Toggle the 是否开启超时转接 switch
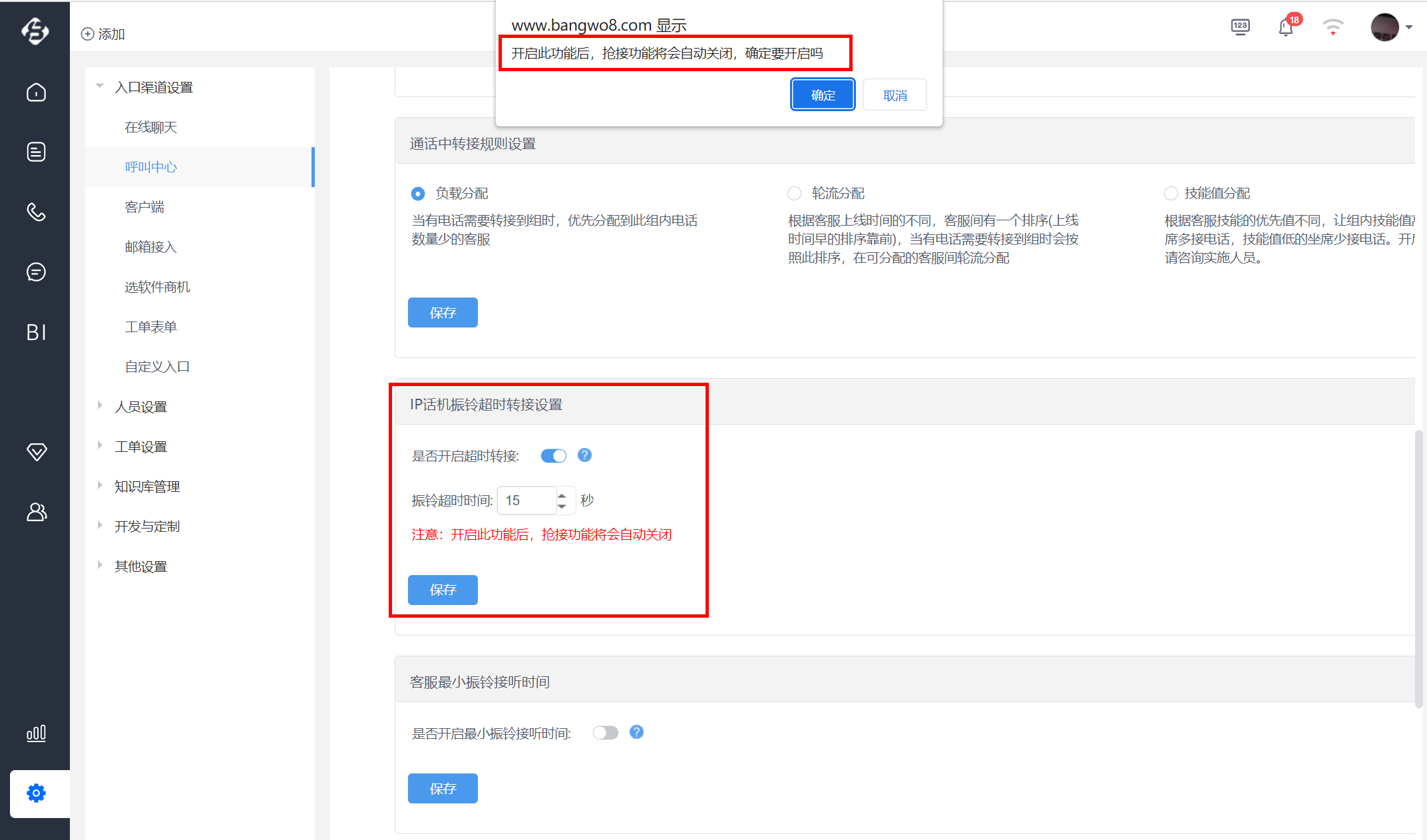The width and height of the screenshot is (1427, 840). [x=553, y=455]
